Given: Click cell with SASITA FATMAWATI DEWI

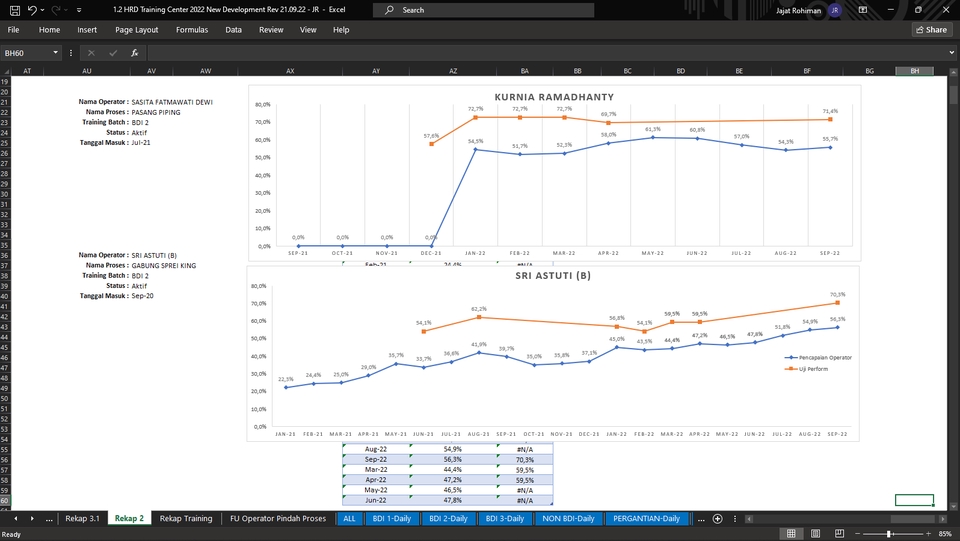Looking at the screenshot, I should [172, 102].
